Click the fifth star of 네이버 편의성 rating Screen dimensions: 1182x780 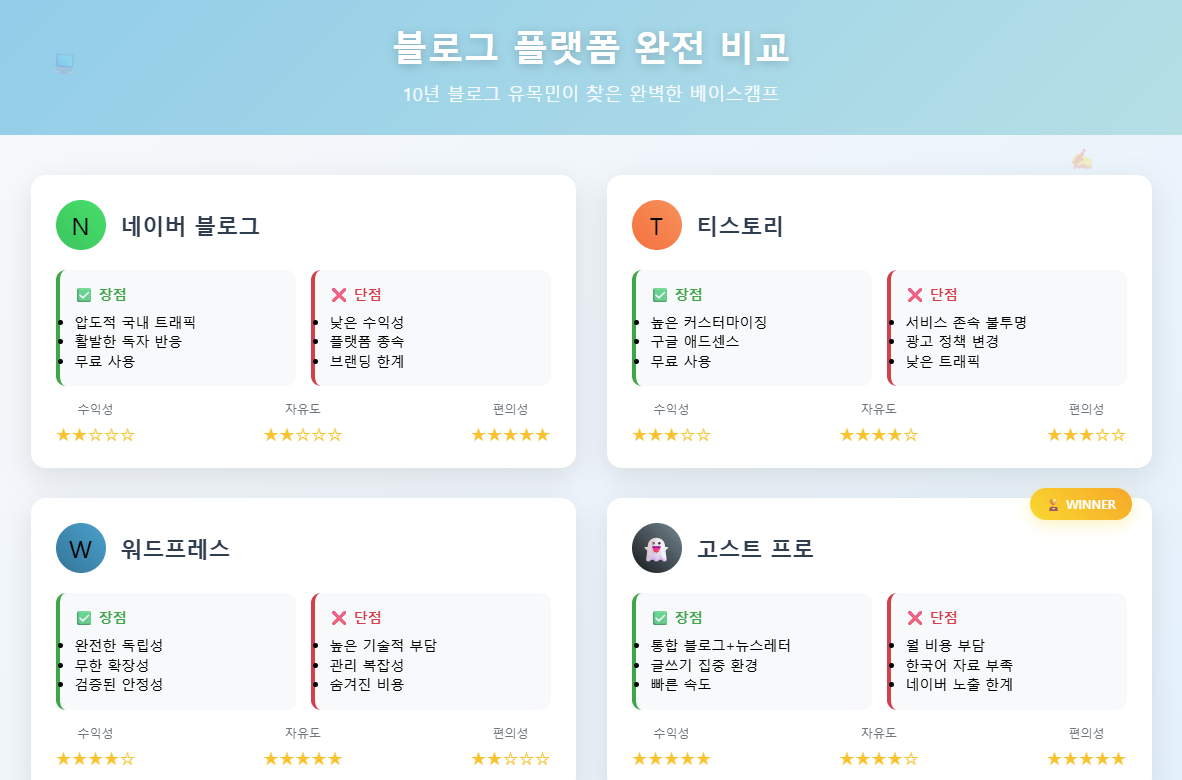pos(542,434)
